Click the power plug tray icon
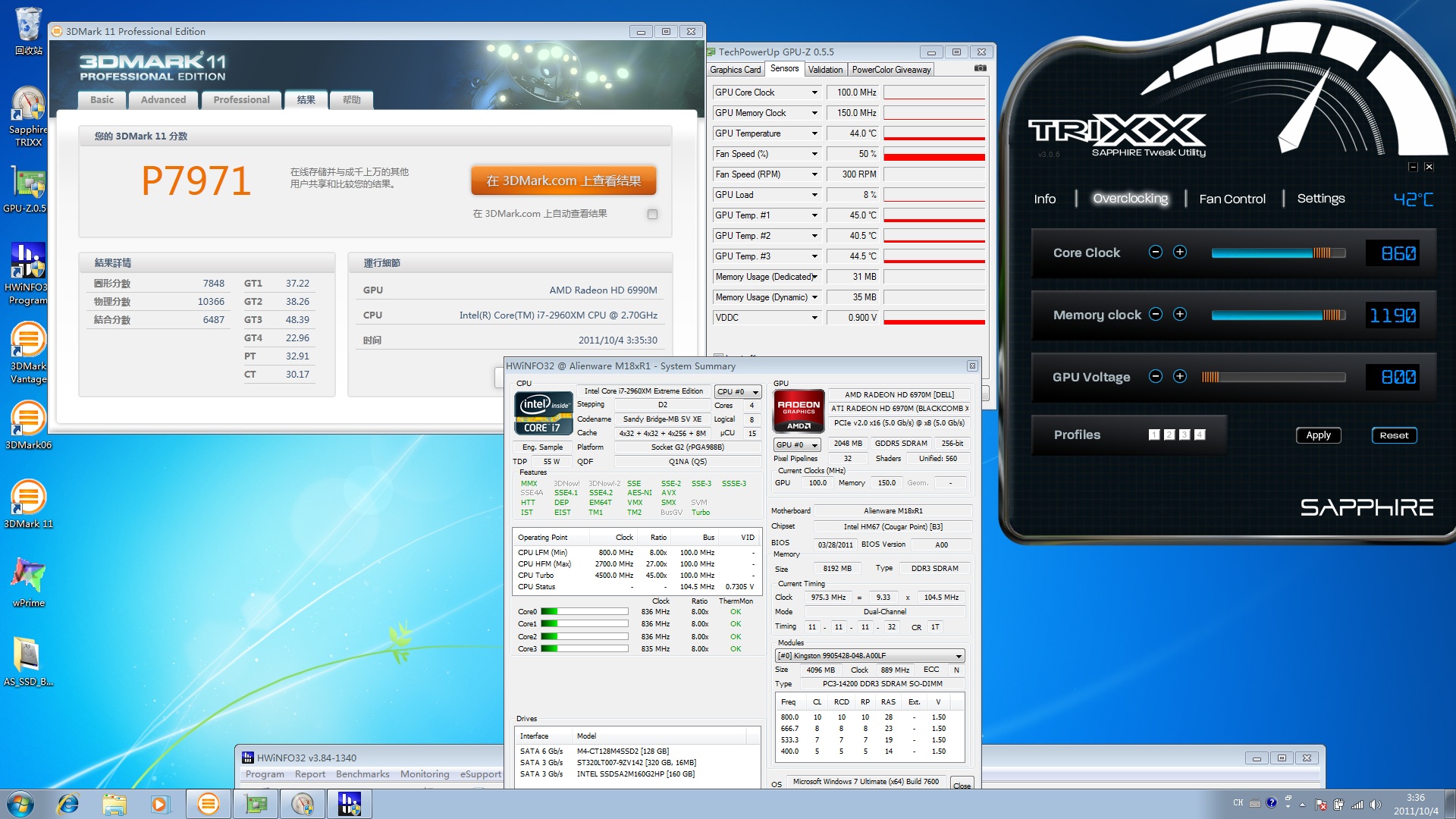Image resolution: width=1456 pixels, height=819 pixels. [1339, 804]
